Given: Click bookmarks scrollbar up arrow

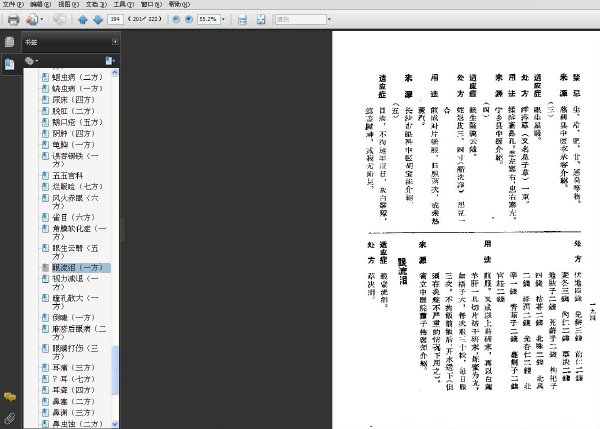Looking at the screenshot, I should [115, 73].
